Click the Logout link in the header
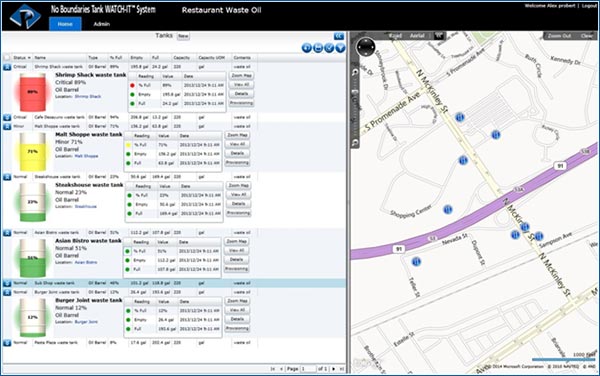600x376 pixels. pos(589,6)
